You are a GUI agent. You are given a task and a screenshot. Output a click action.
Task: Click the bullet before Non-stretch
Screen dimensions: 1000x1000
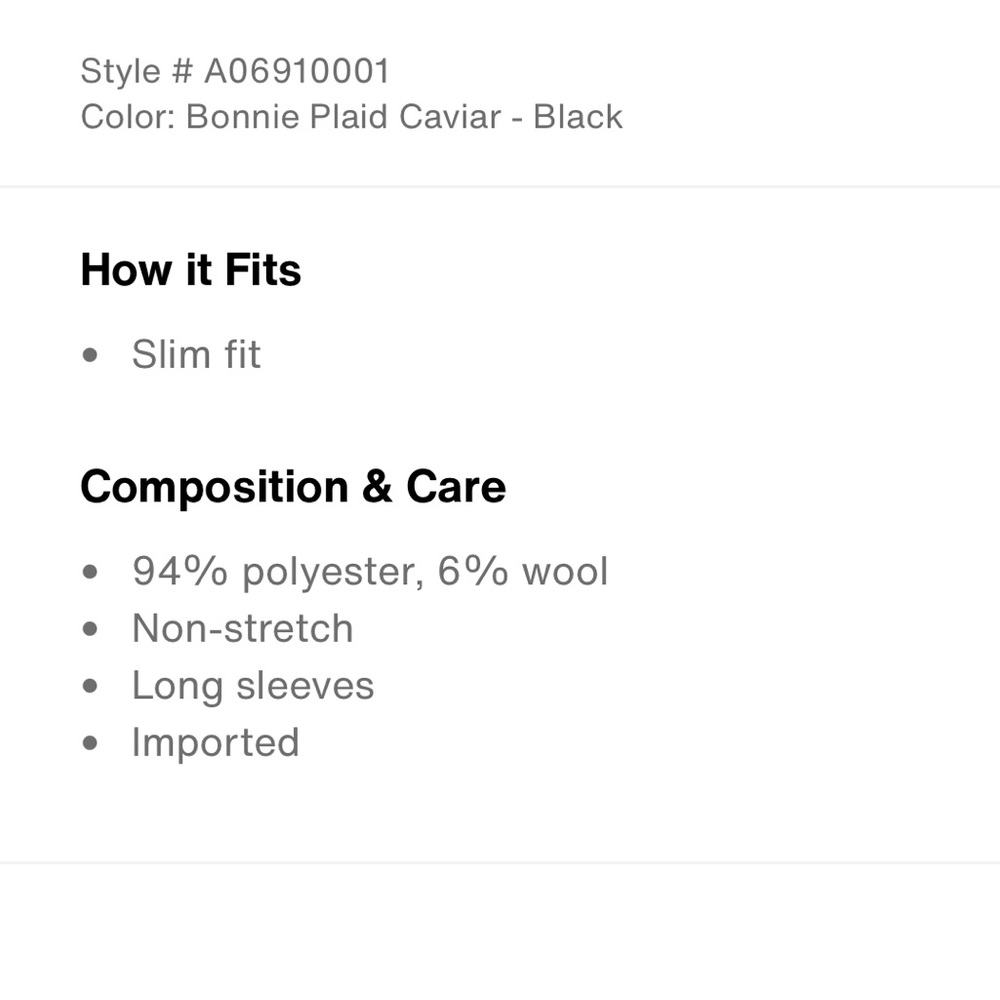click(90, 629)
